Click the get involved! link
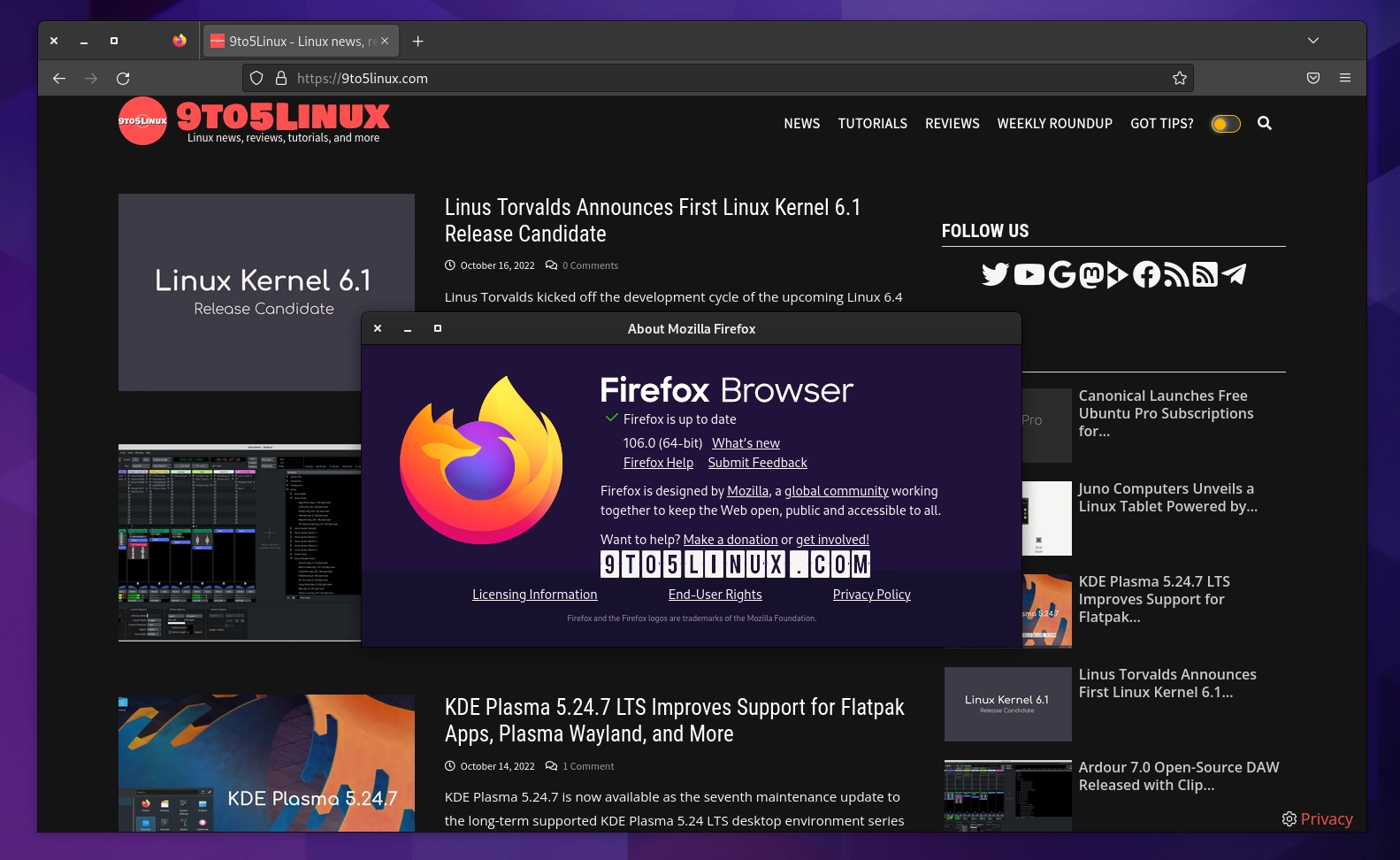Screen dimensions: 1400x860 832,540
